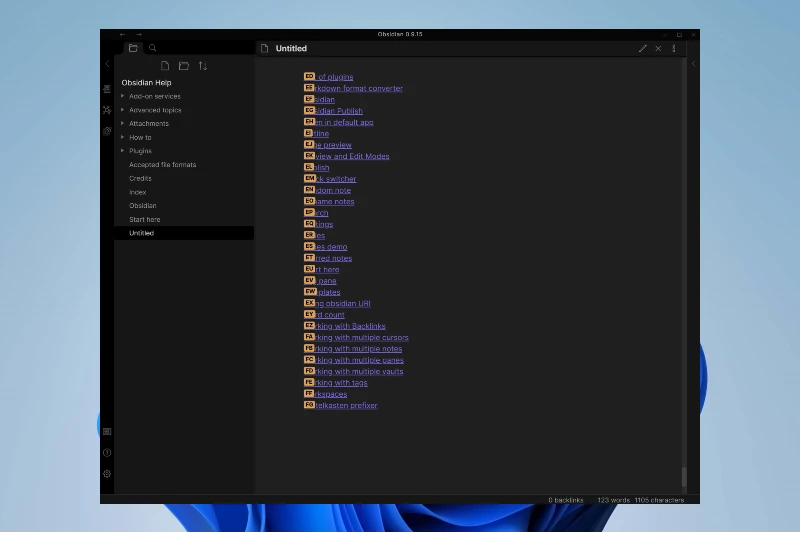Follow the 'plates' link
The height and width of the screenshot is (533, 800).
pyautogui.click(x=329, y=292)
